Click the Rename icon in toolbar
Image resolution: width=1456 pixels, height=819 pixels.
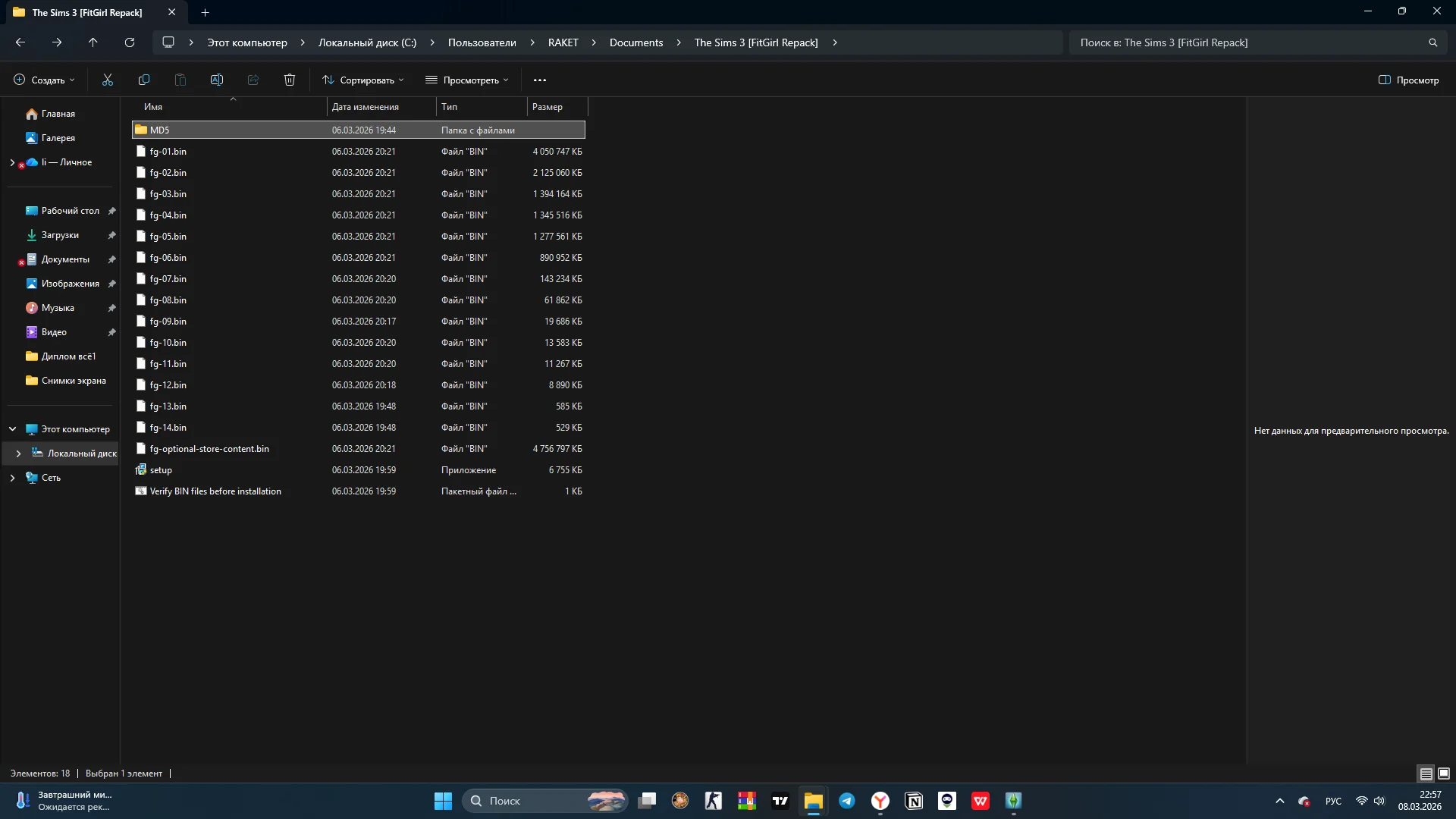click(x=217, y=80)
